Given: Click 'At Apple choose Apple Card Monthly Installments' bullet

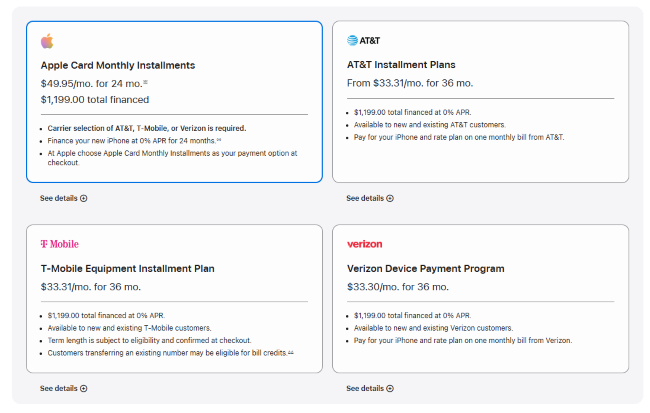Looking at the screenshot, I should pos(172,158).
